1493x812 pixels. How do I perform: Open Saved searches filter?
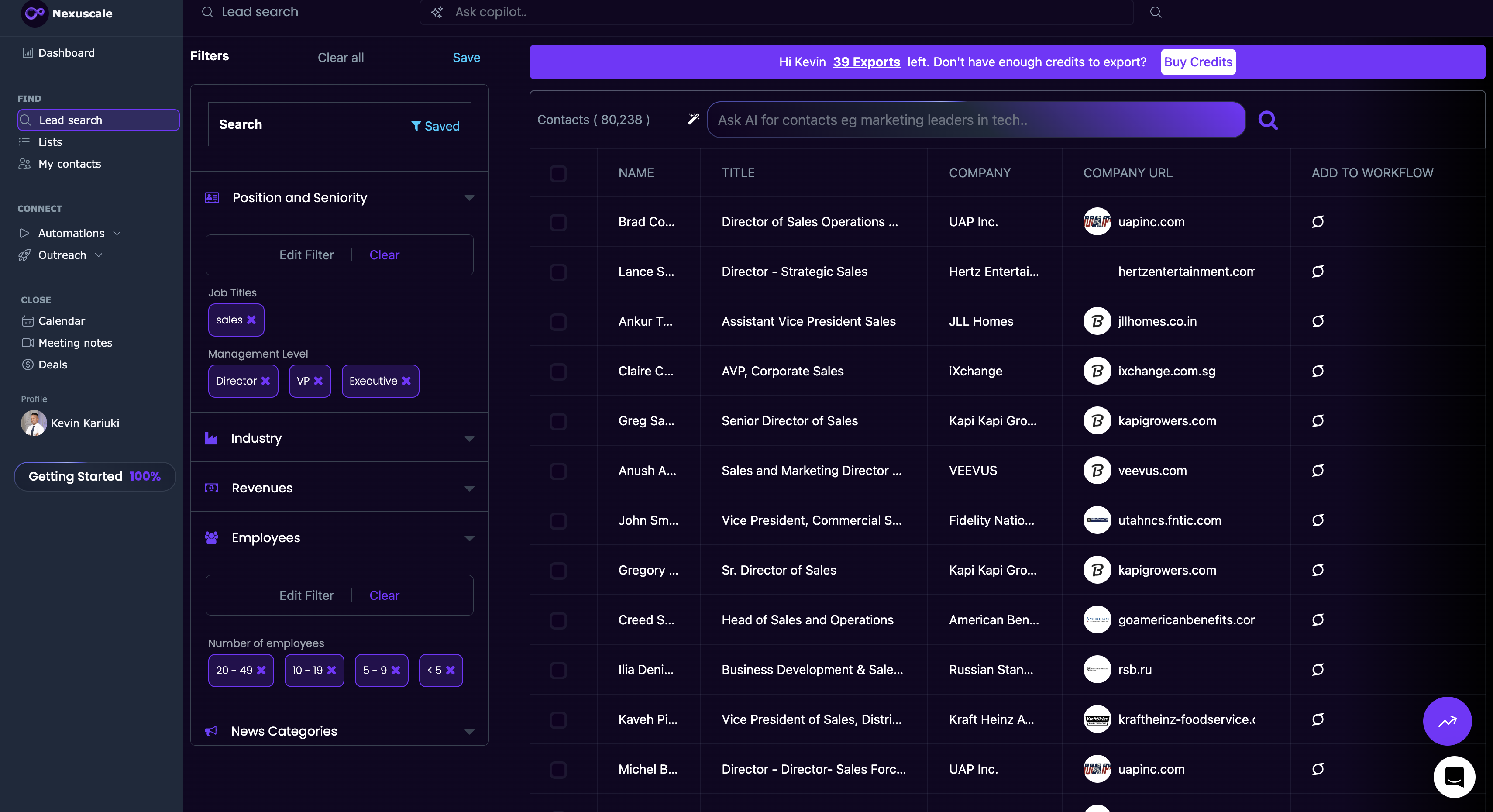coord(435,126)
